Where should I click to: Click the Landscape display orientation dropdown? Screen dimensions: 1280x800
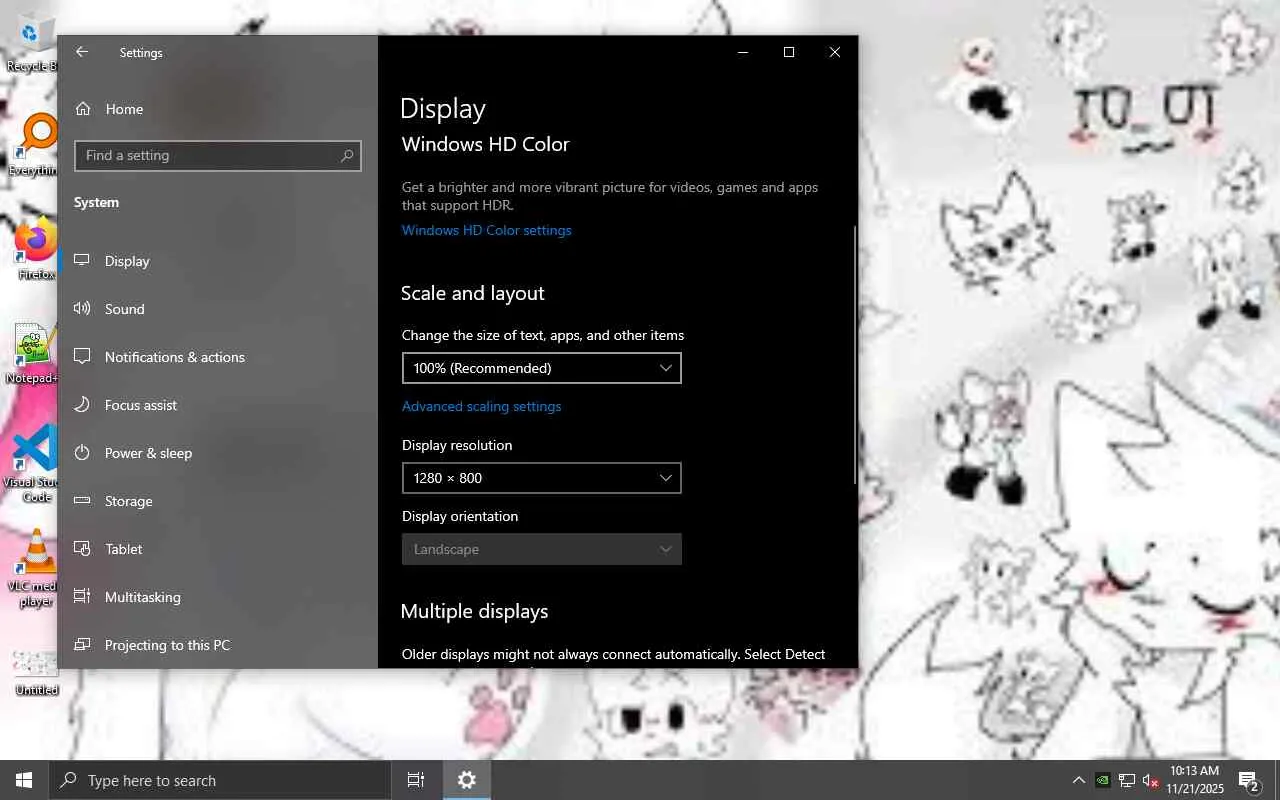click(x=541, y=549)
